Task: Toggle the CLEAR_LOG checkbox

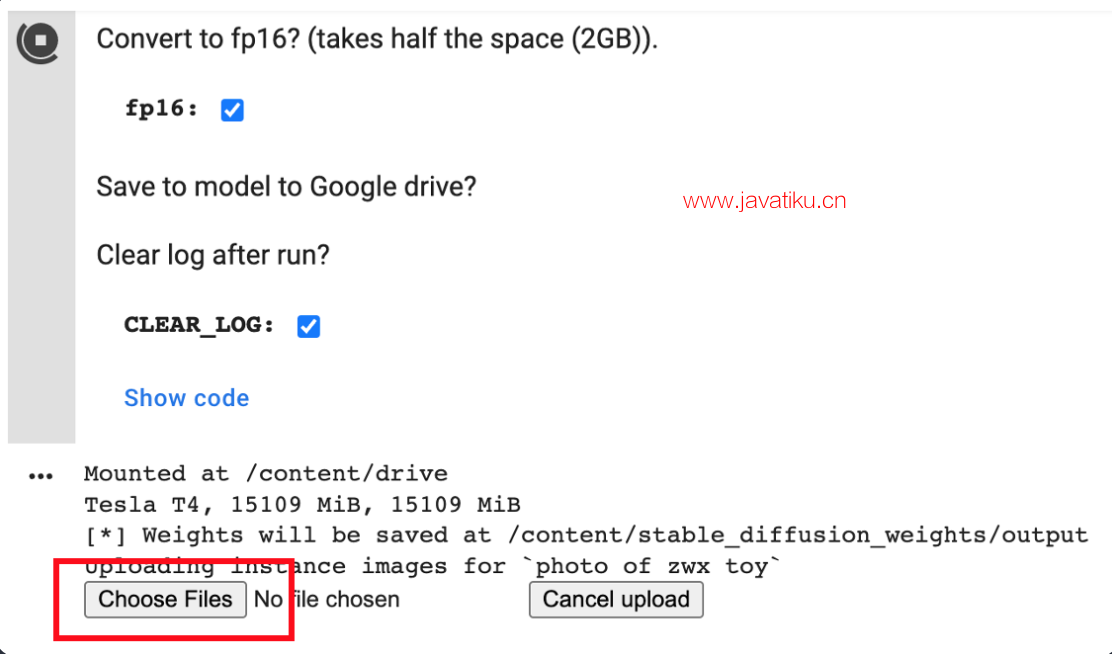Action: coord(308,326)
